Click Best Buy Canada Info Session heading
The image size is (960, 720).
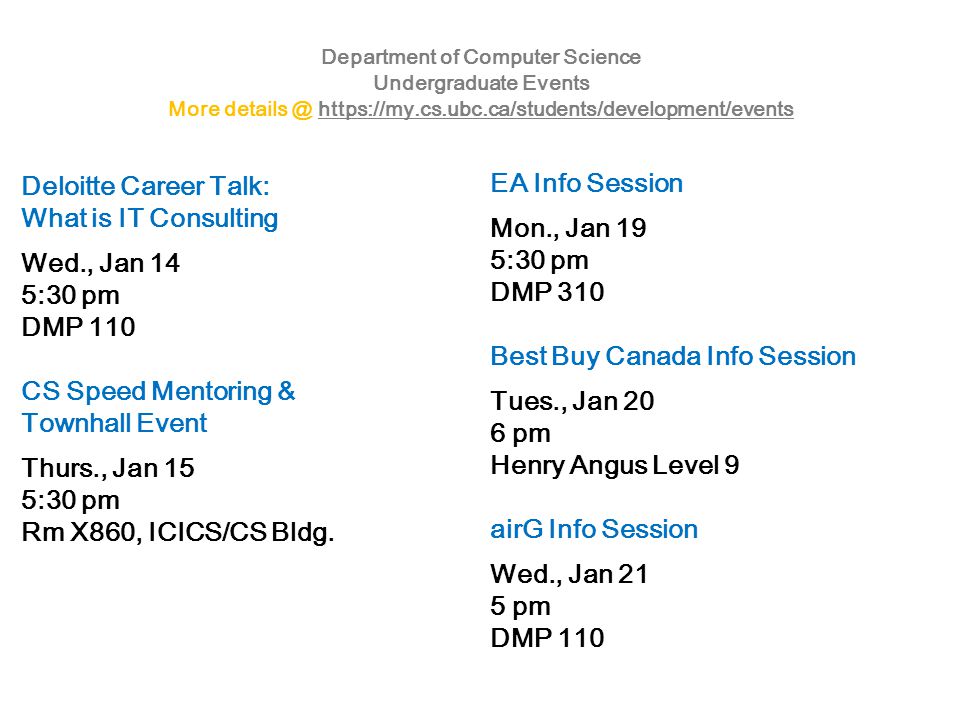coord(673,356)
